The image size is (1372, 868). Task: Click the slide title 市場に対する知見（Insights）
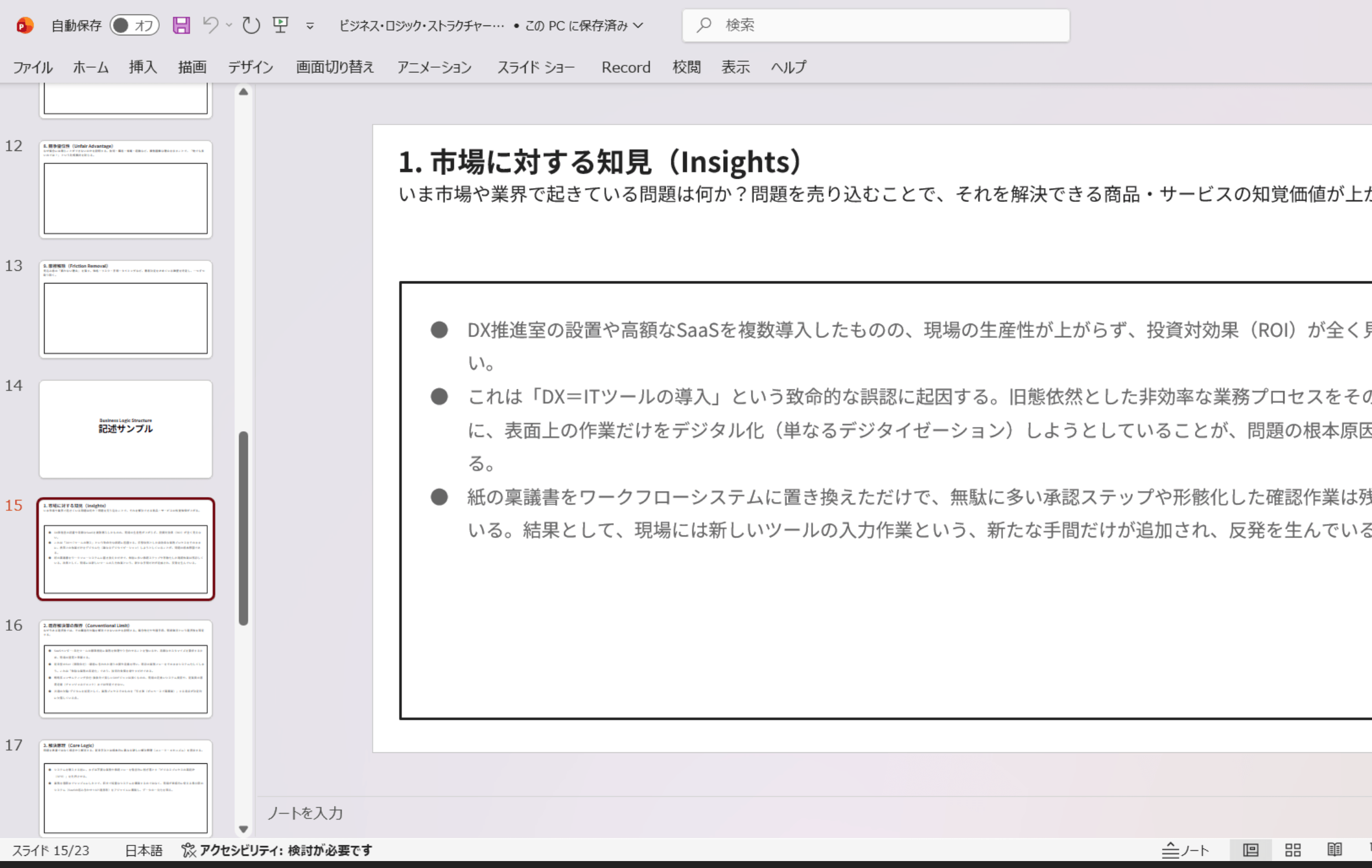coord(601,161)
